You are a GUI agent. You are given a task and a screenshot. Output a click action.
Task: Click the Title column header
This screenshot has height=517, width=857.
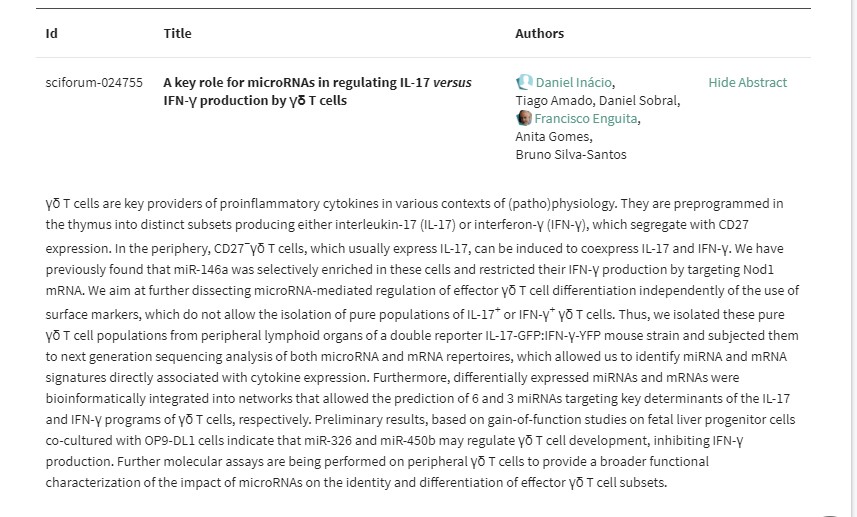177,34
